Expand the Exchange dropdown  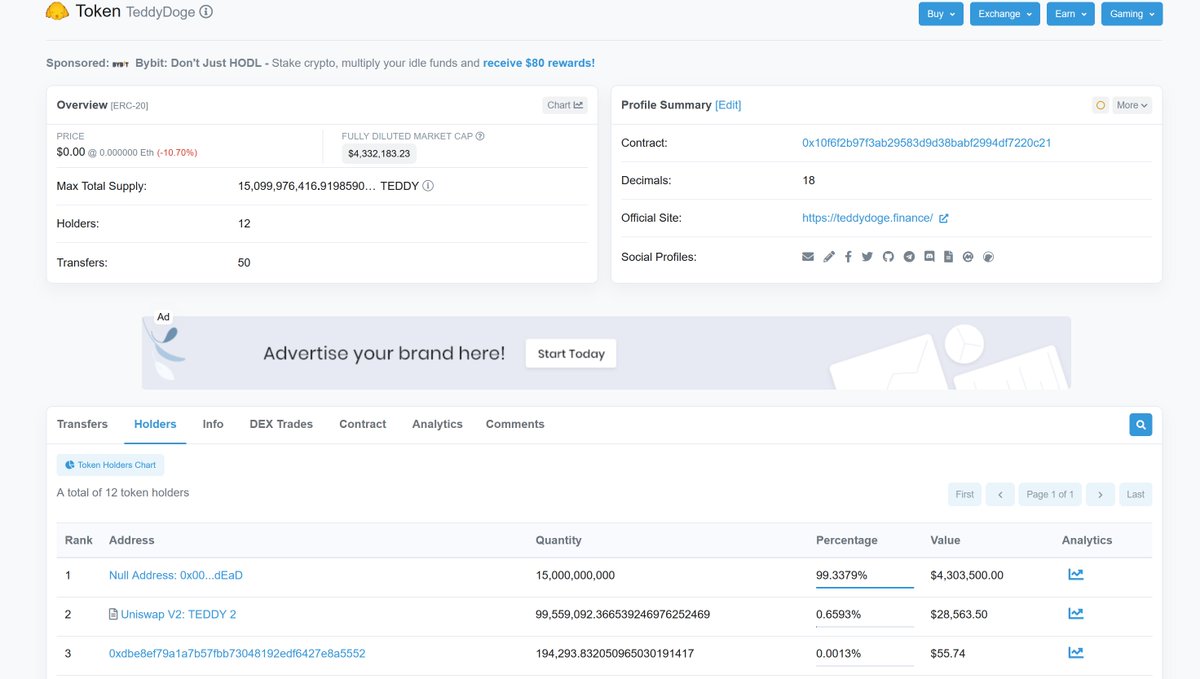point(1004,14)
